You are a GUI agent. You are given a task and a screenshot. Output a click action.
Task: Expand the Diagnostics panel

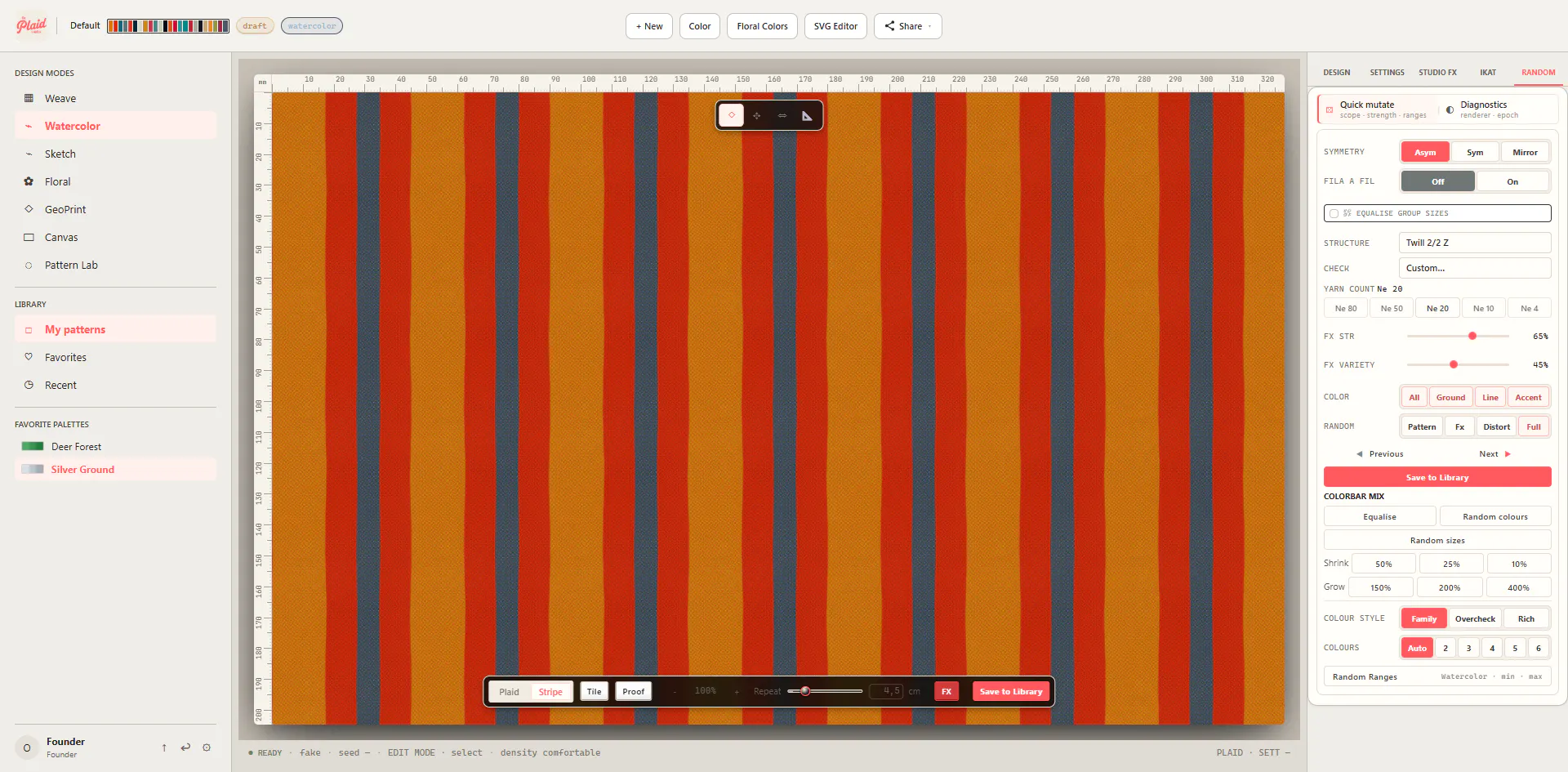coord(1498,109)
